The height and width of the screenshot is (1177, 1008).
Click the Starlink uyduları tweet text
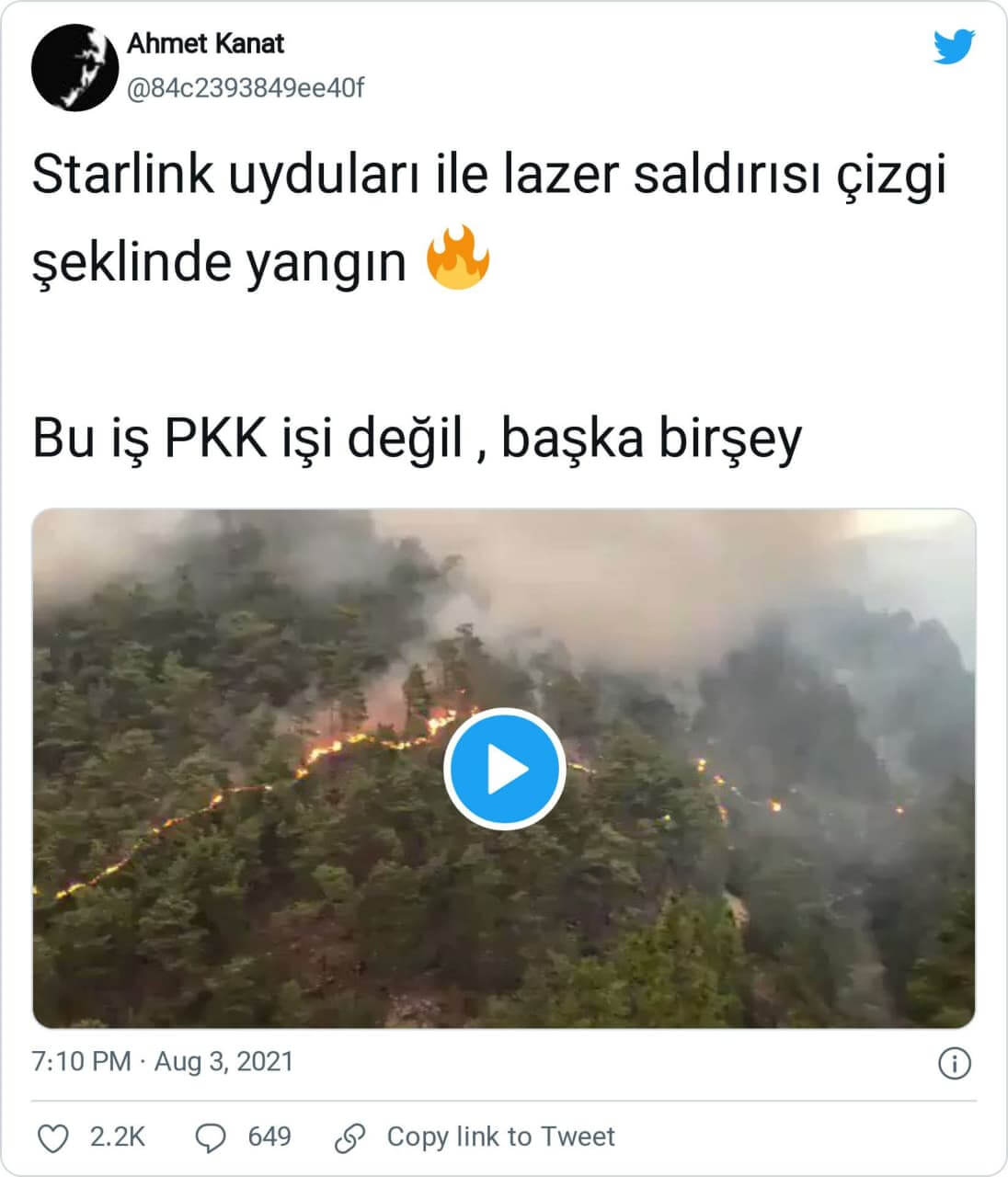point(489,175)
